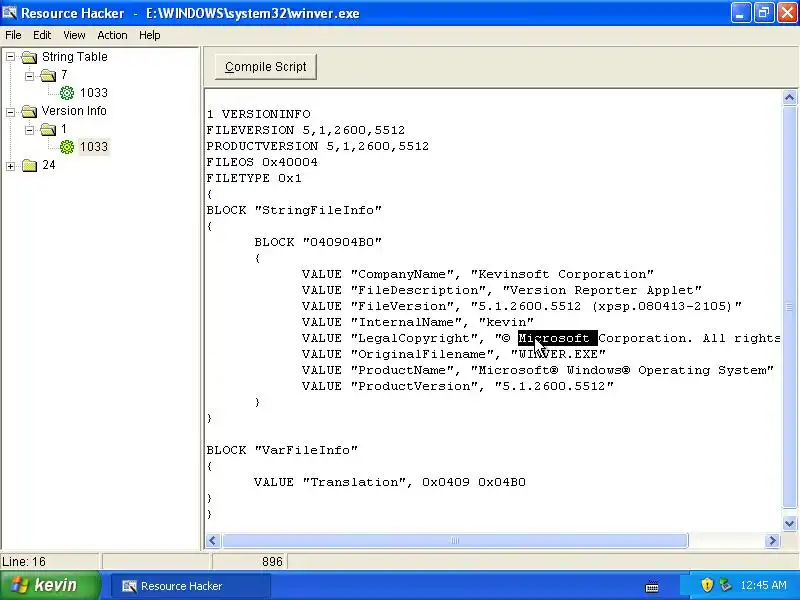Collapse folder 7 under String Table
The width and height of the screenshot is (800, 600).
(x=30, y=76)
